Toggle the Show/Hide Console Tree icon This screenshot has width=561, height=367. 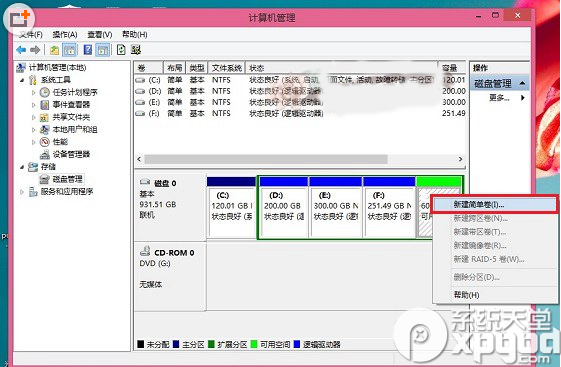click(x=70, y=50)
